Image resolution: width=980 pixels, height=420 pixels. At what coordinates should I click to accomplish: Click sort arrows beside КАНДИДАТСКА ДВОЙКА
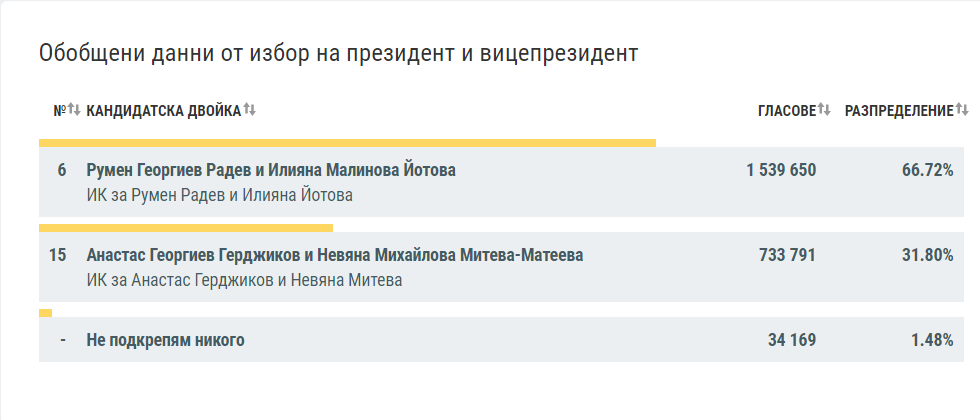(x=250, y=110)
